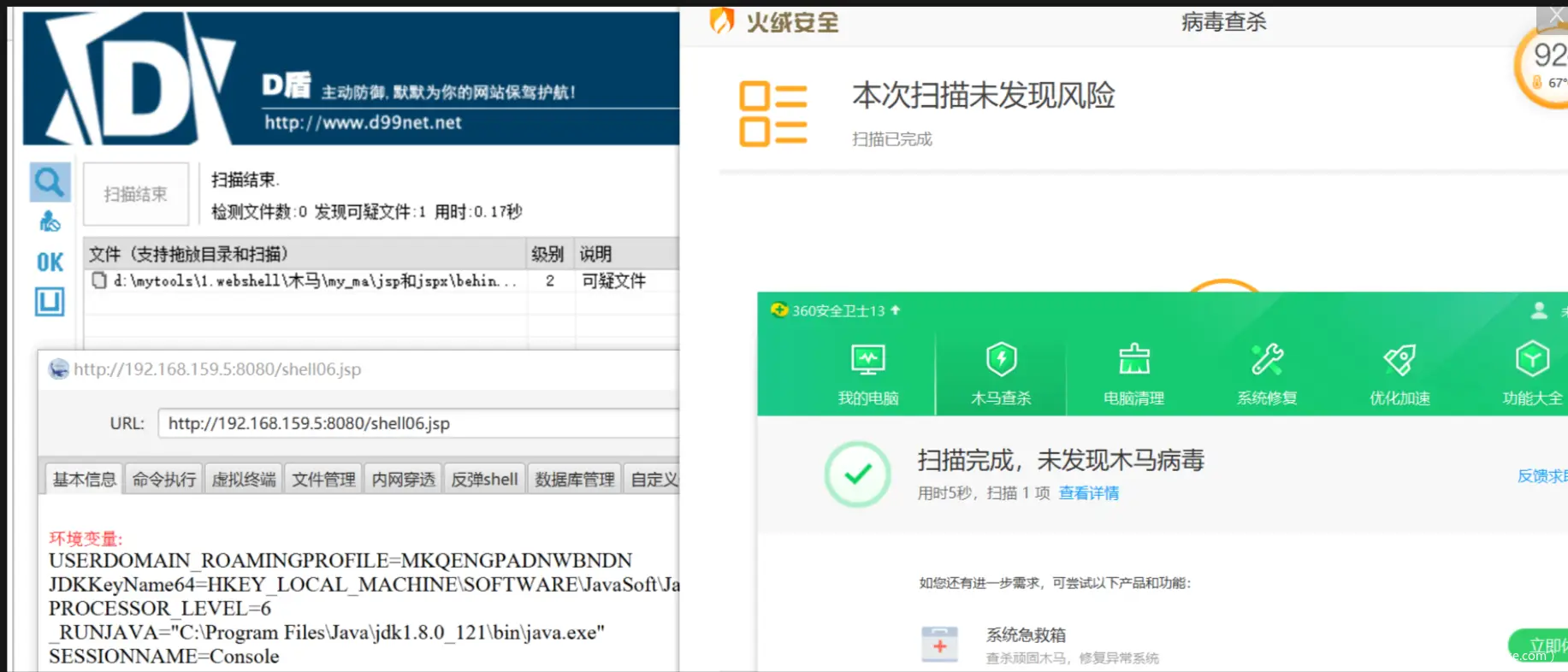The height and width of the screenshot is (672, 1568).
Task: Click the 360 user account avatar icon
Action: (x=1539, y=310)
